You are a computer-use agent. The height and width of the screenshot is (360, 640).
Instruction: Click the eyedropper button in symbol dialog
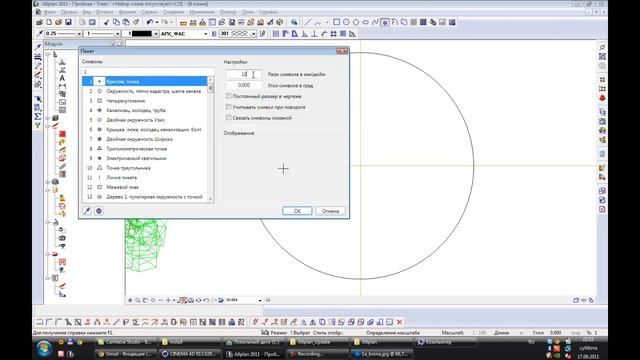coord(87,211)
